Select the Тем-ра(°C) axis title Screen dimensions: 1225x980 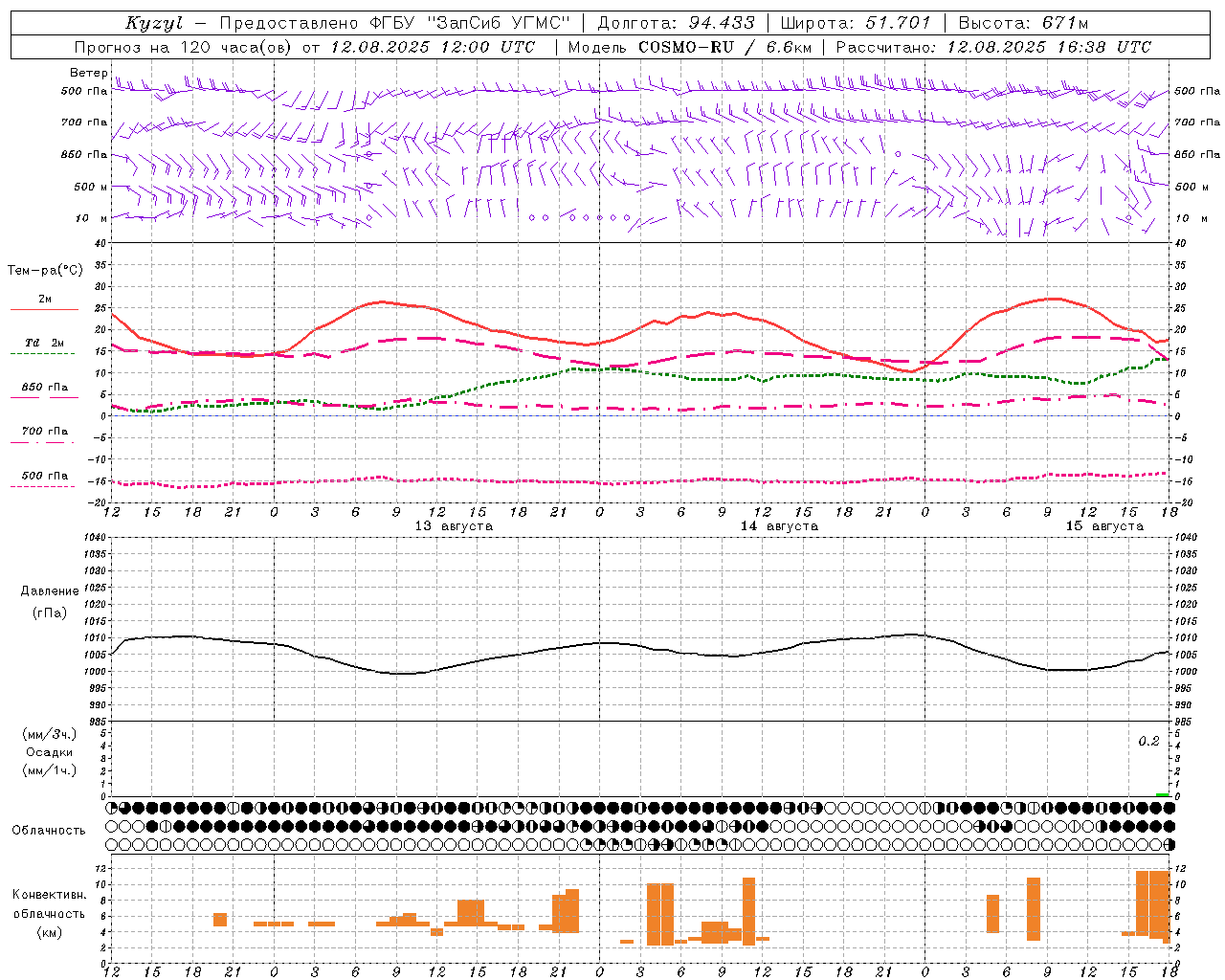coord(46,271)
